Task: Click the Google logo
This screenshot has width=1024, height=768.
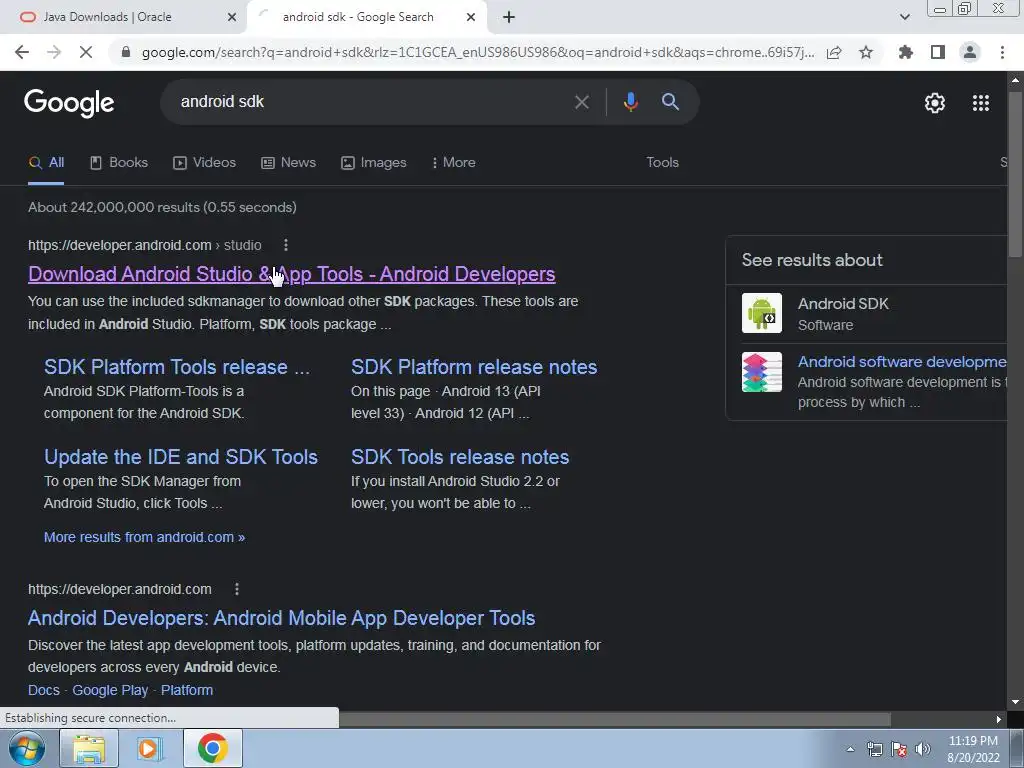Action: [69, 103]
